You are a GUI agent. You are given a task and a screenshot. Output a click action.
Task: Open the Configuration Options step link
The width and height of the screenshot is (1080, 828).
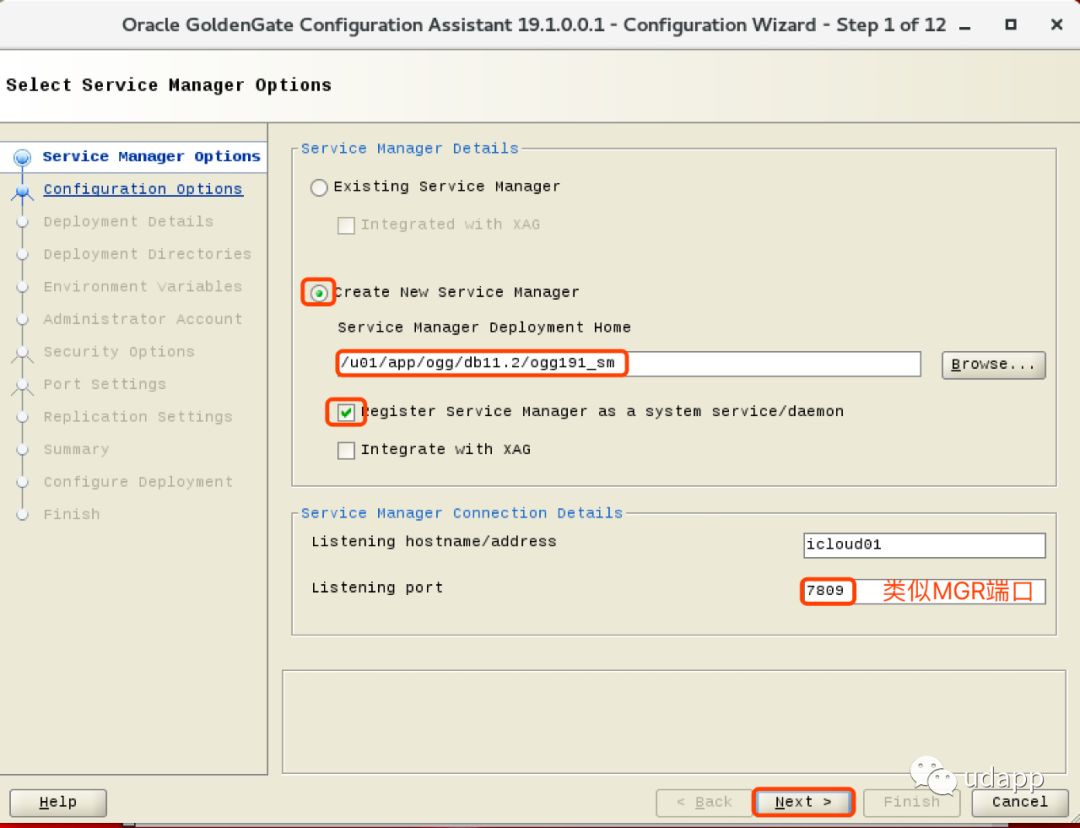click(x=142, y=189)
